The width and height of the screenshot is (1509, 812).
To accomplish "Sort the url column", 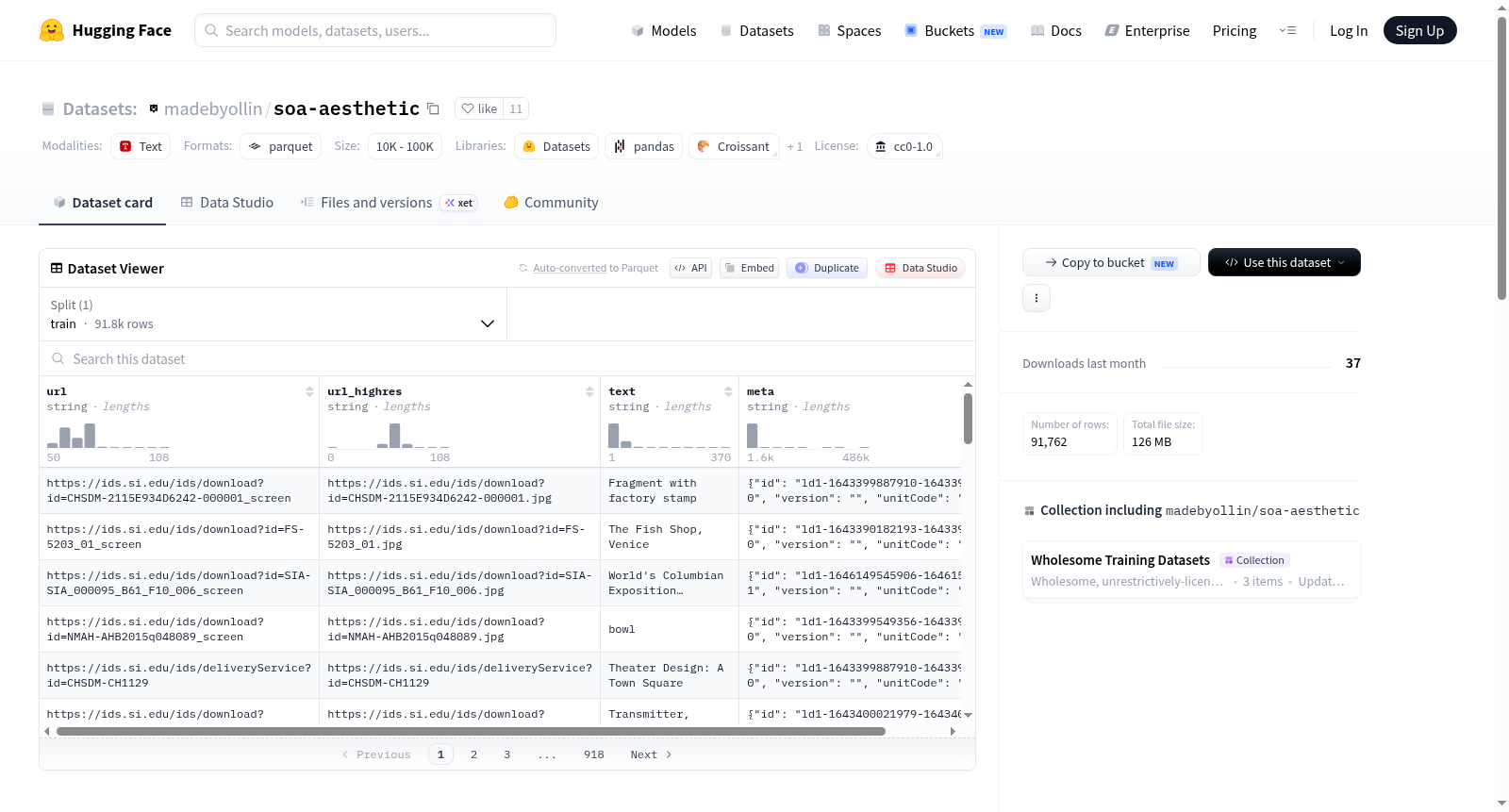I will pos(309,391).
